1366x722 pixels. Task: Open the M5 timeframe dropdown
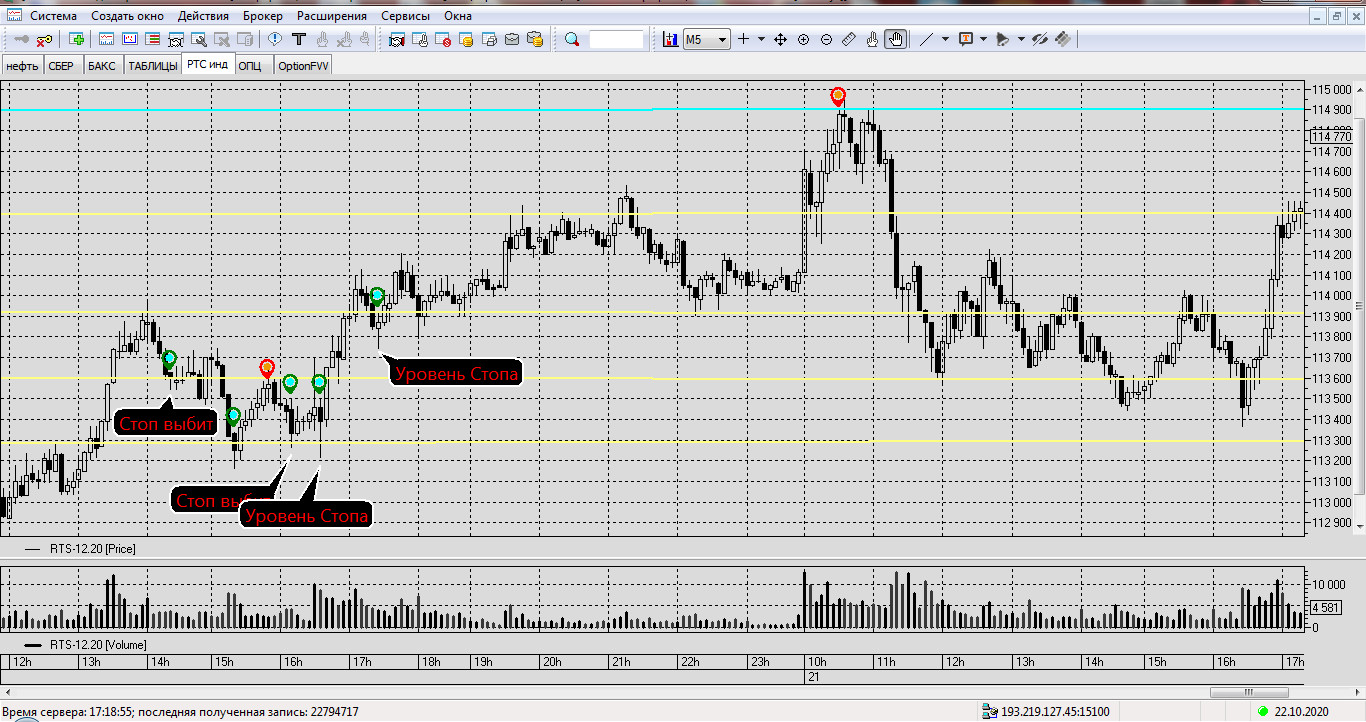tap(706, 40)
